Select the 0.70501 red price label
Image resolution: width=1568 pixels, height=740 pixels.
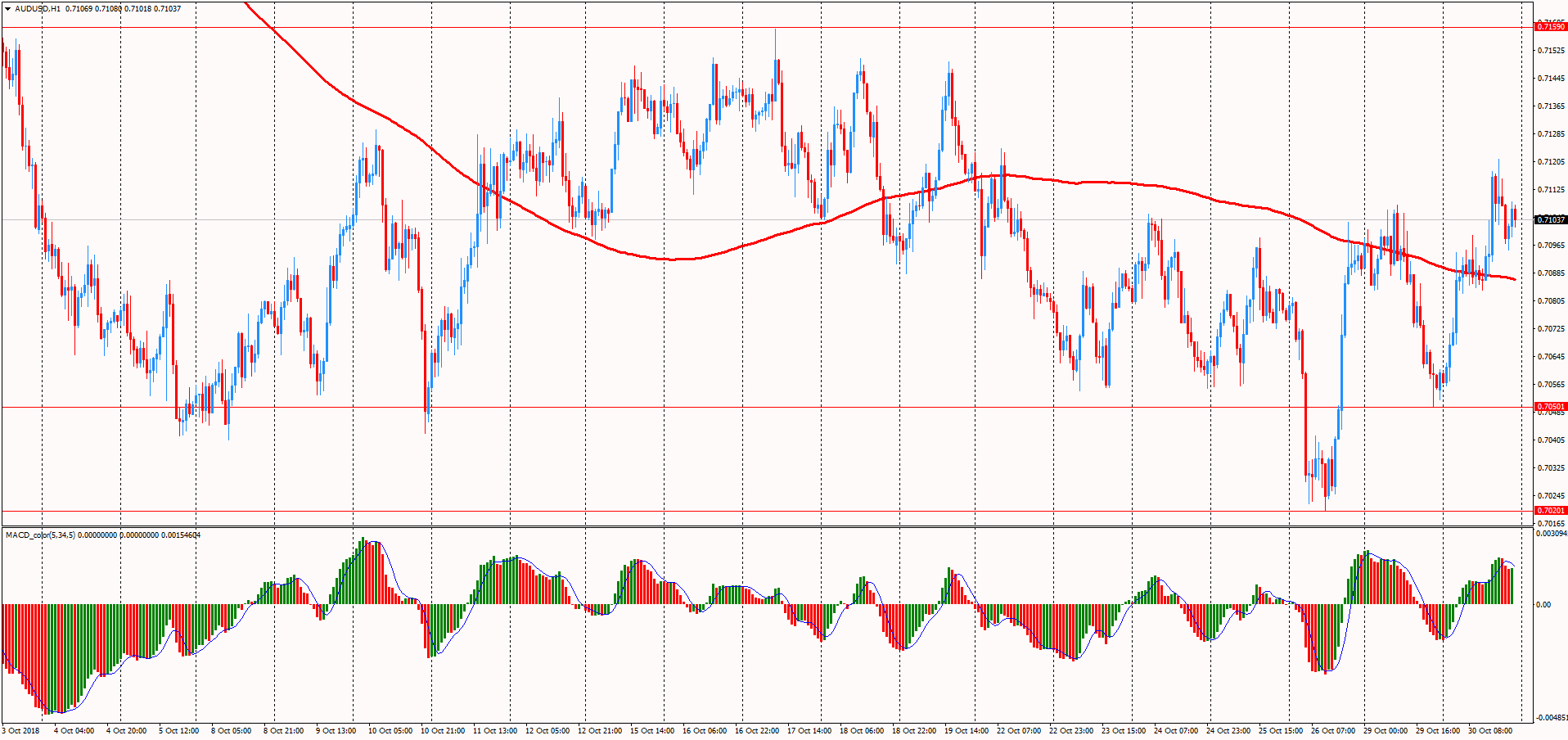tap(1550, 406)
